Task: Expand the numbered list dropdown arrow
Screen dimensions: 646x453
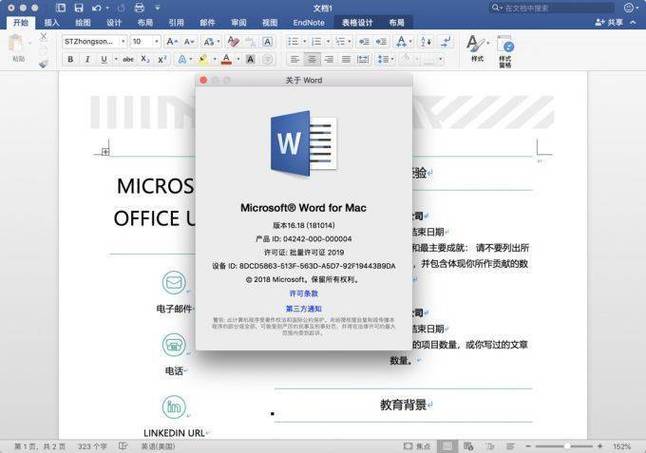Action: [328, 41]
